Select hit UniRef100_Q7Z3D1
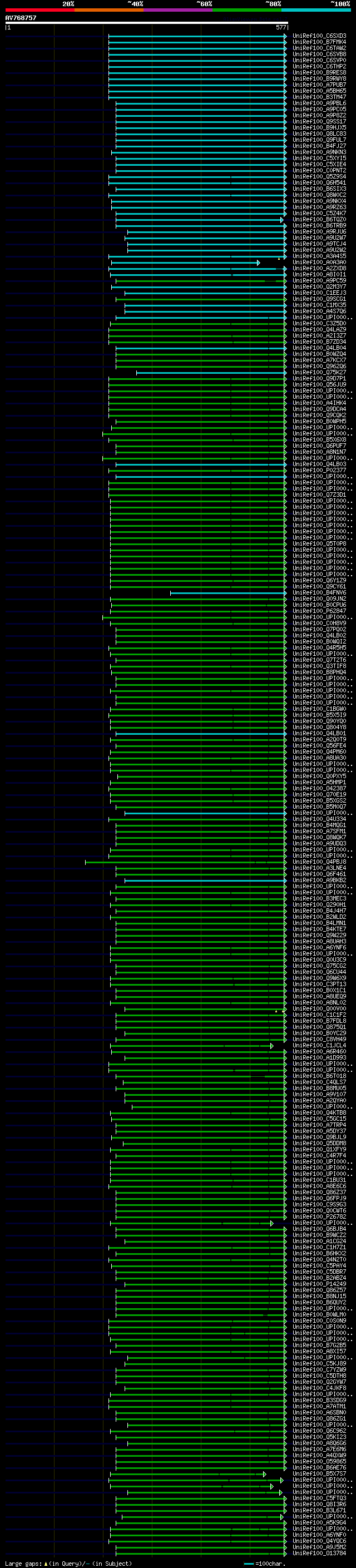Image resolution: width=356 pixels, height=1568 pixels. coord(319,495)
